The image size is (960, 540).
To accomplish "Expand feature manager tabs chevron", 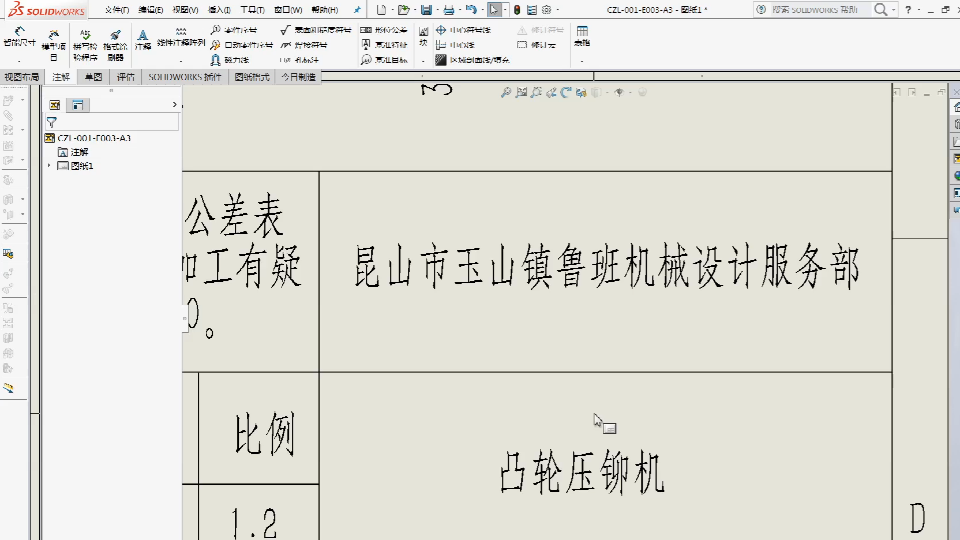I will point(174,105).
